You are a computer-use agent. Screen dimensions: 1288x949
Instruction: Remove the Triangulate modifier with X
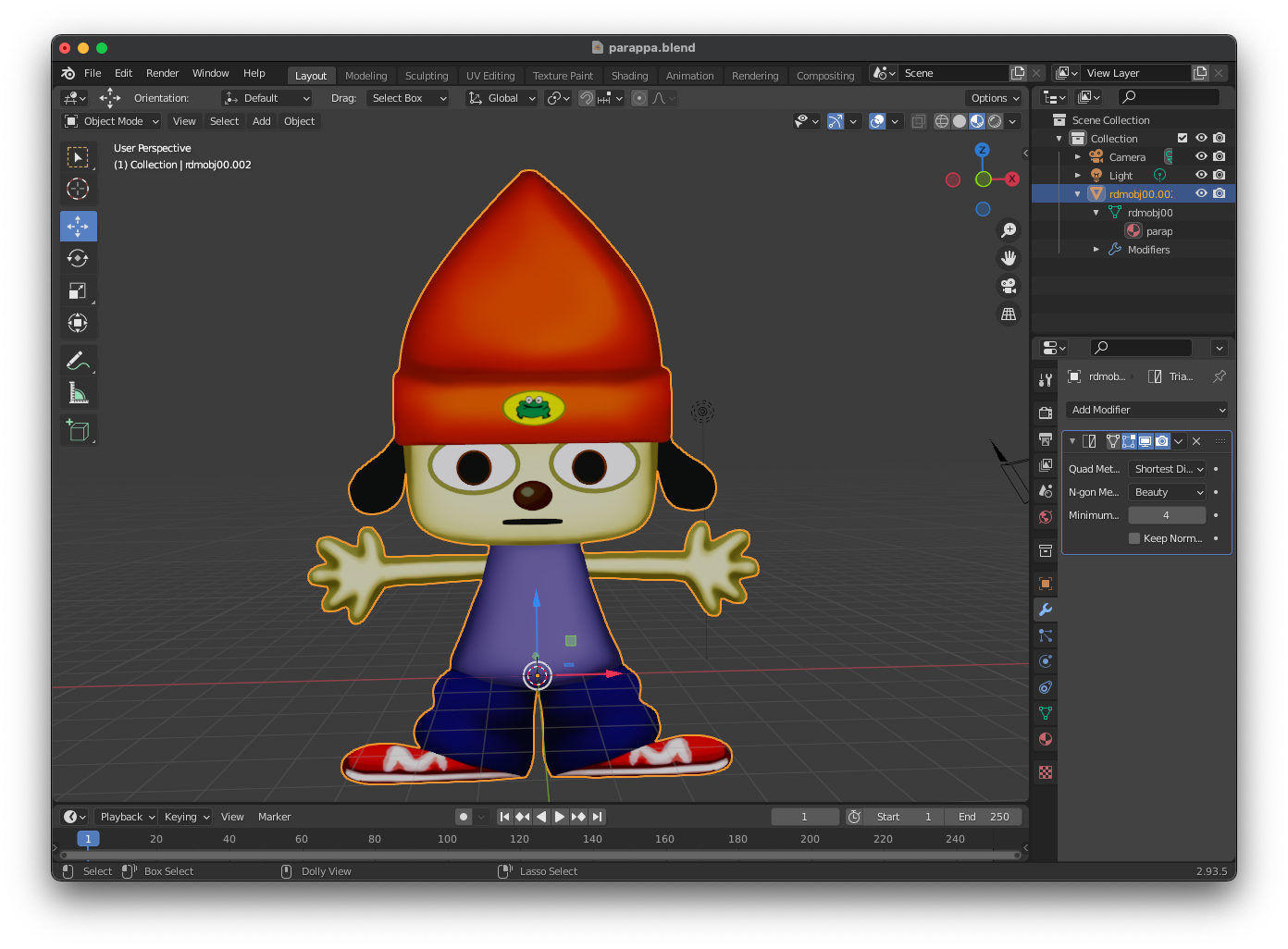point(1196,441)
